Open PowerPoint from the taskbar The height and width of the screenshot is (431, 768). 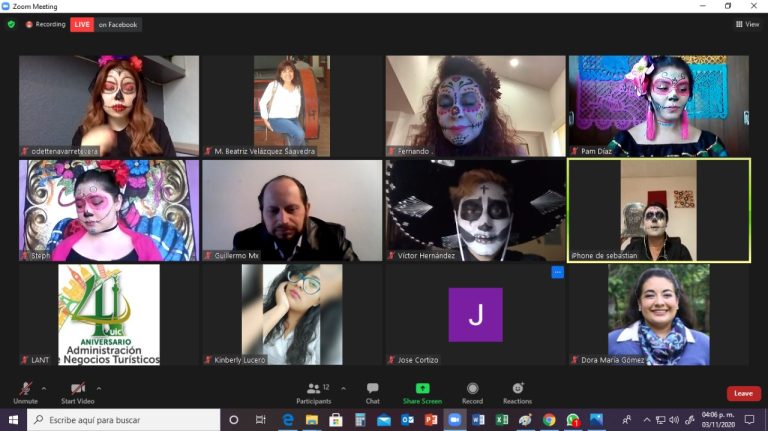point(431,420)
